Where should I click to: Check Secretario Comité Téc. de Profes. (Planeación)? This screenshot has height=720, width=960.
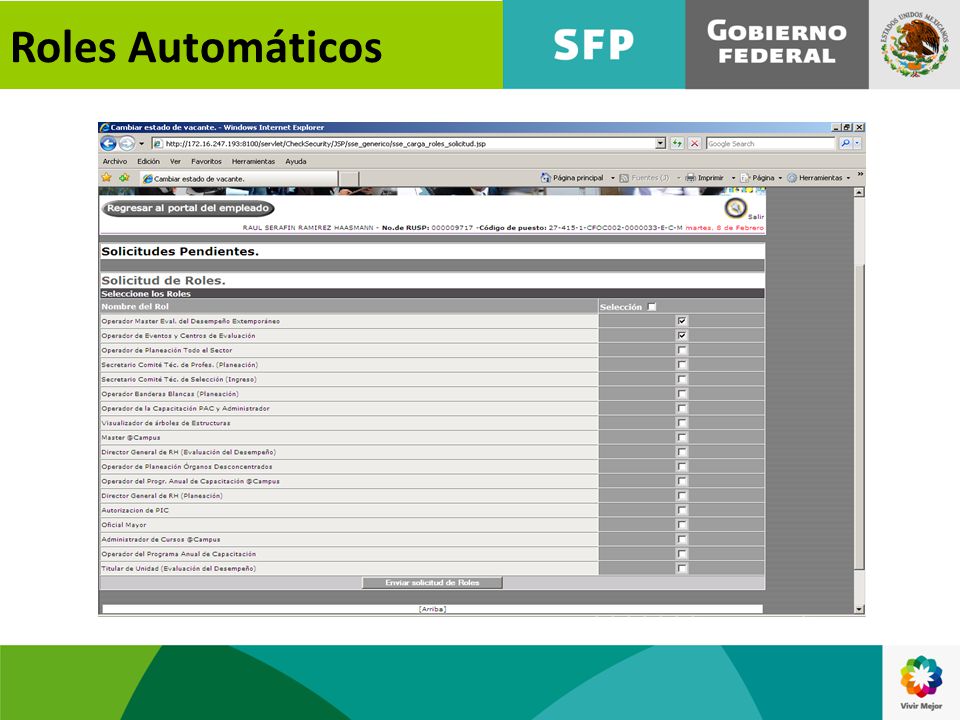681,365
